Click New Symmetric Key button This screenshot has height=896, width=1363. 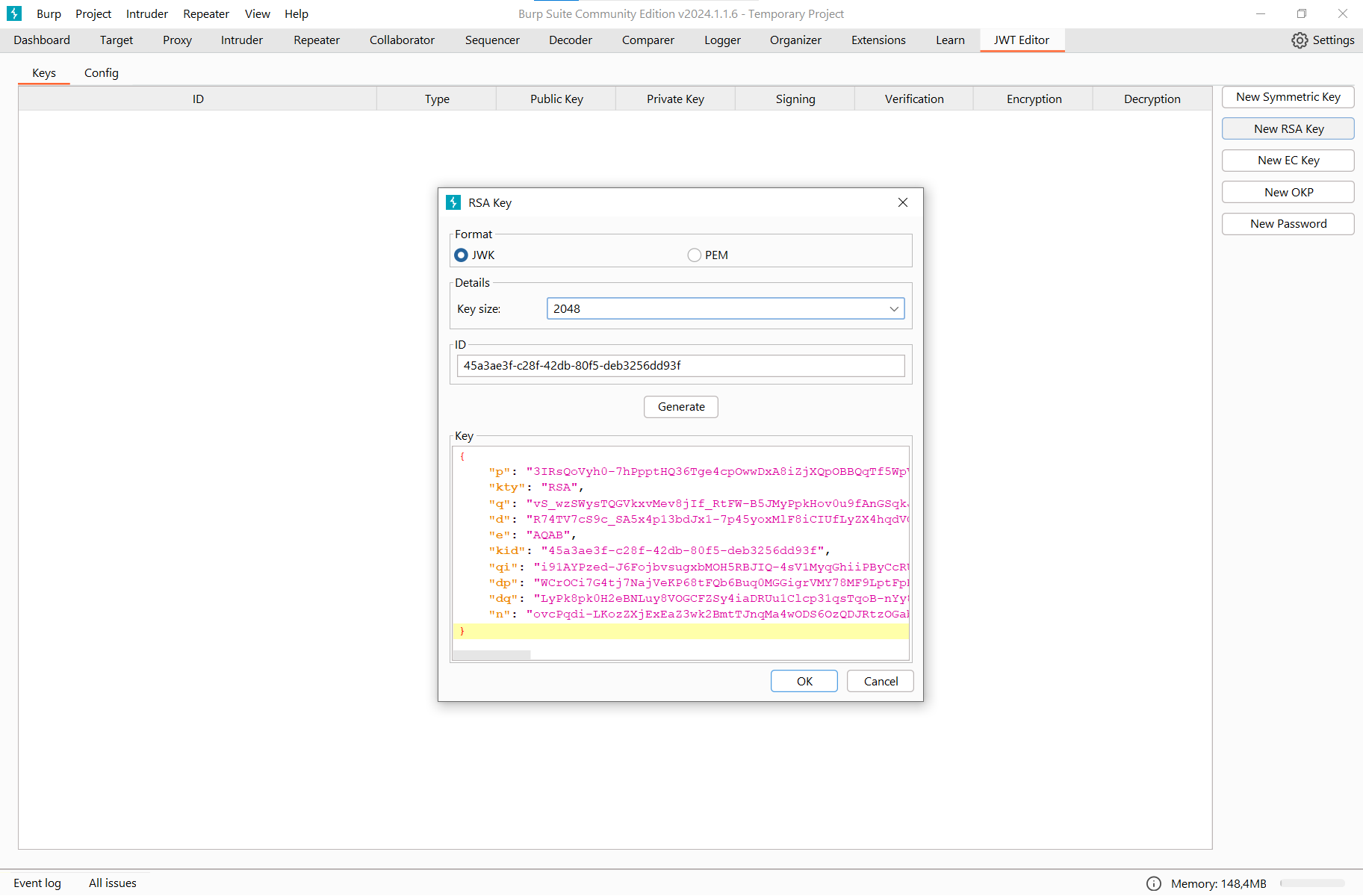point(1288,97)
